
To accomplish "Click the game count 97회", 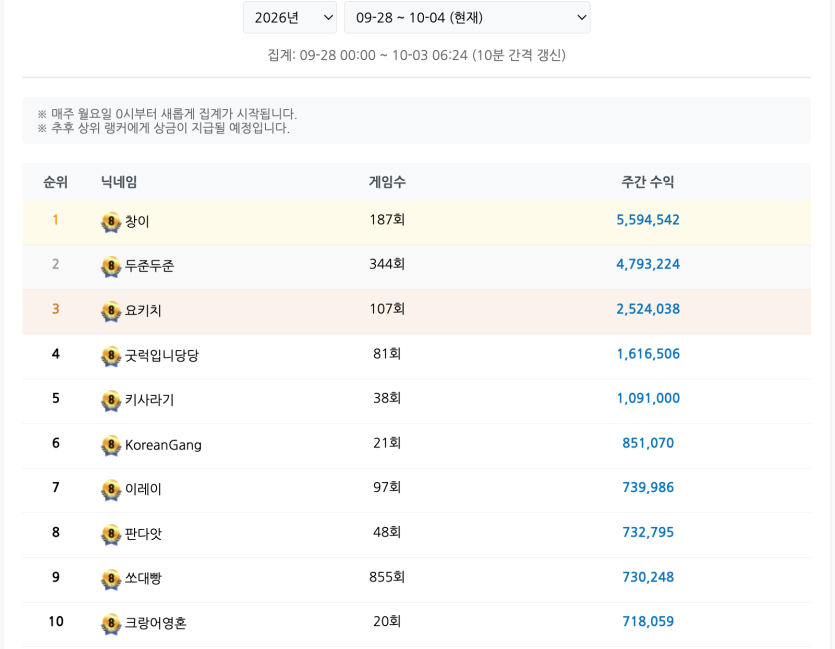I will 387,487.
